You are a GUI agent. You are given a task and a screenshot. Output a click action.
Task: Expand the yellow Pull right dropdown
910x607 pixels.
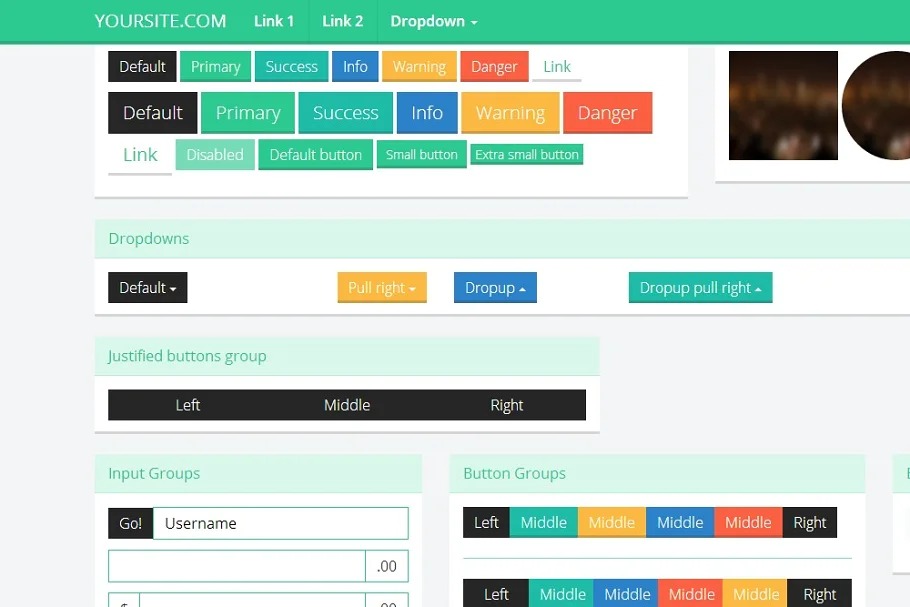click(382, 288)
